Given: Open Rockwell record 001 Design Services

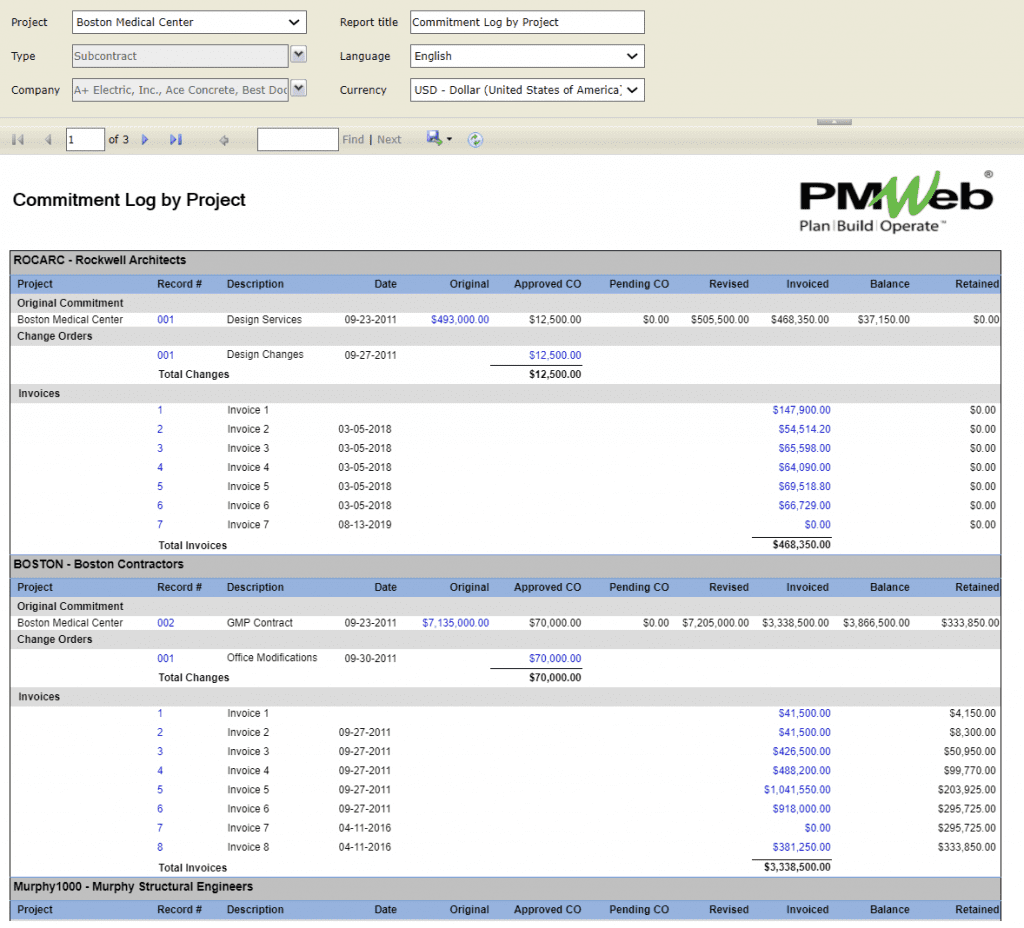Looking at the screenshot, I should (x=166, y=320).
